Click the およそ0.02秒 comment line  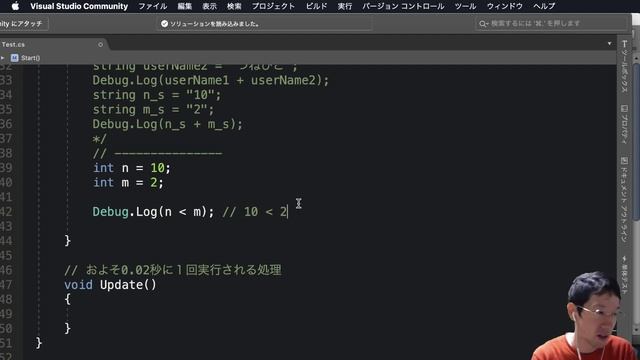pos(173,270)
